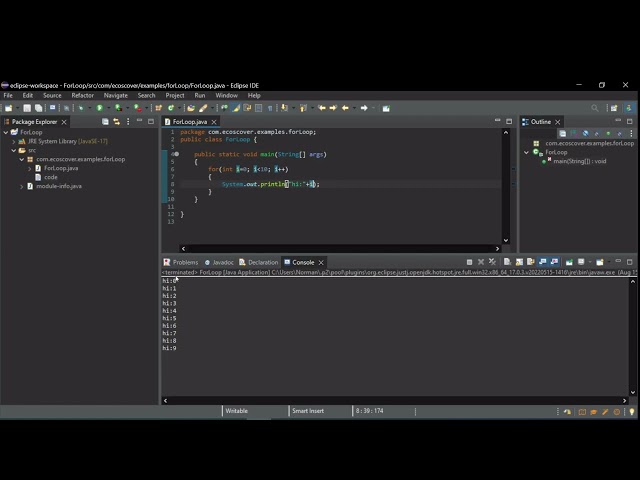
Task: Click the Toggle Mark Occurrences highlighter icon
Action: [x=236, y=108]
